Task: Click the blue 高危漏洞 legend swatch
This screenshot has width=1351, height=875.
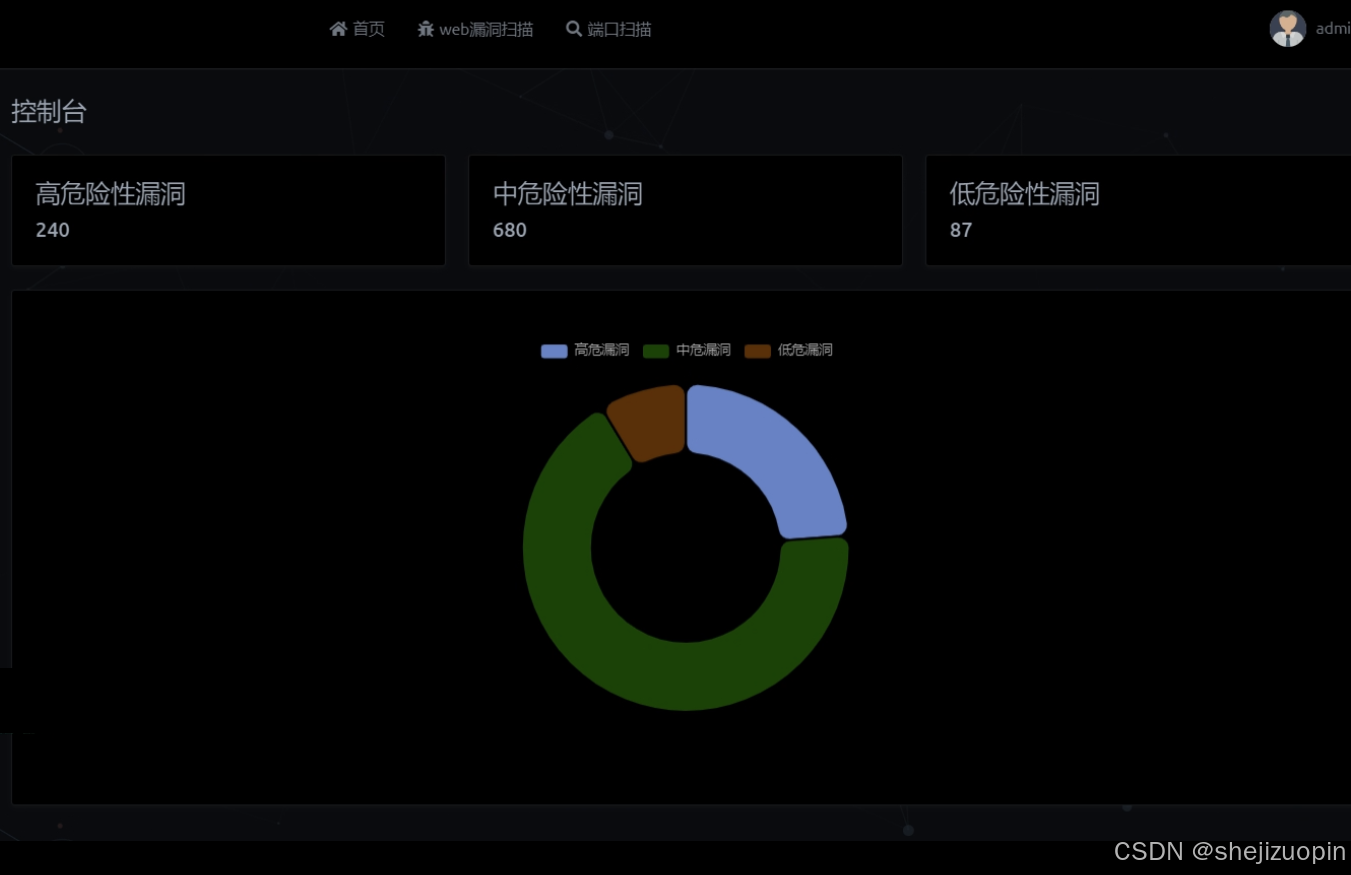Action: [554, 351]
